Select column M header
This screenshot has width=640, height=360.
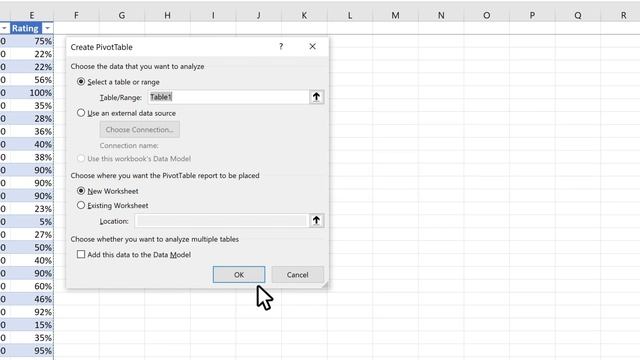click(x=395, y=16)
